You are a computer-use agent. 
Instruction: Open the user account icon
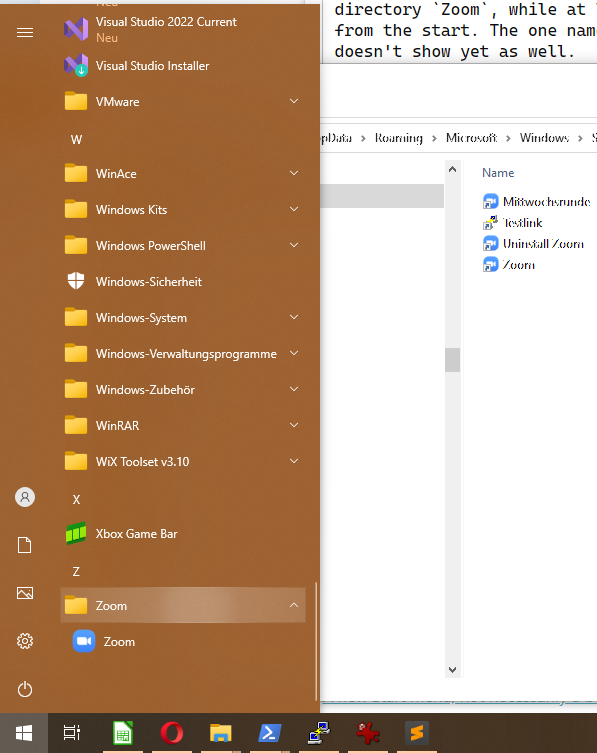click(25, 497)
